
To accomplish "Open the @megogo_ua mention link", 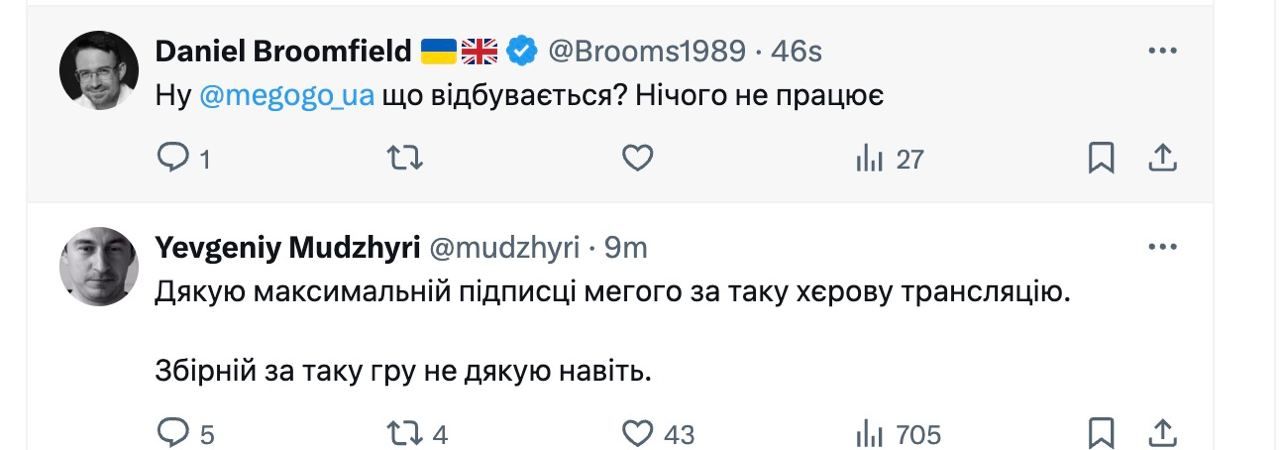I will tap(287, 96).
